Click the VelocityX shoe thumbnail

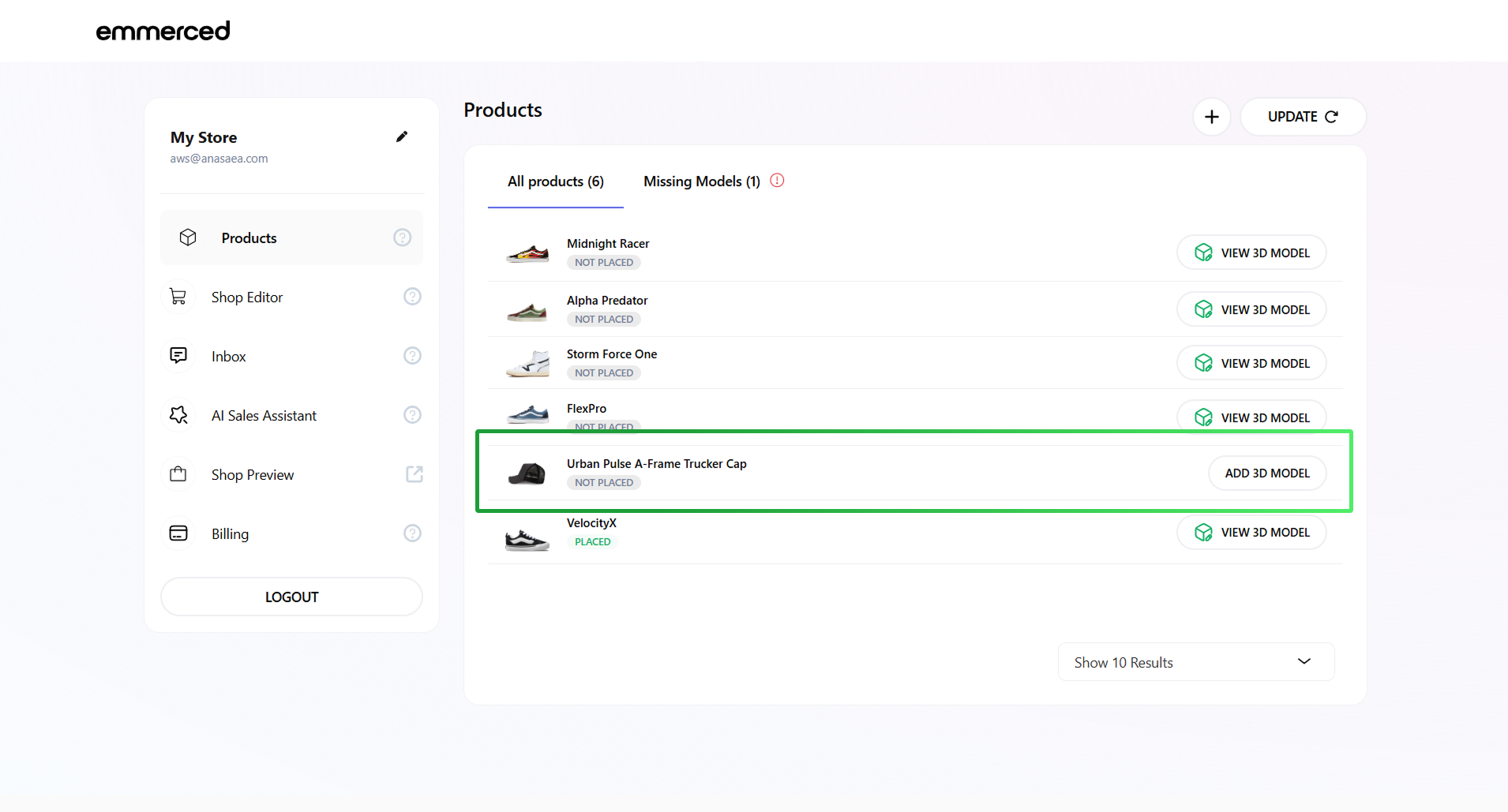click(x=527, y=540)
